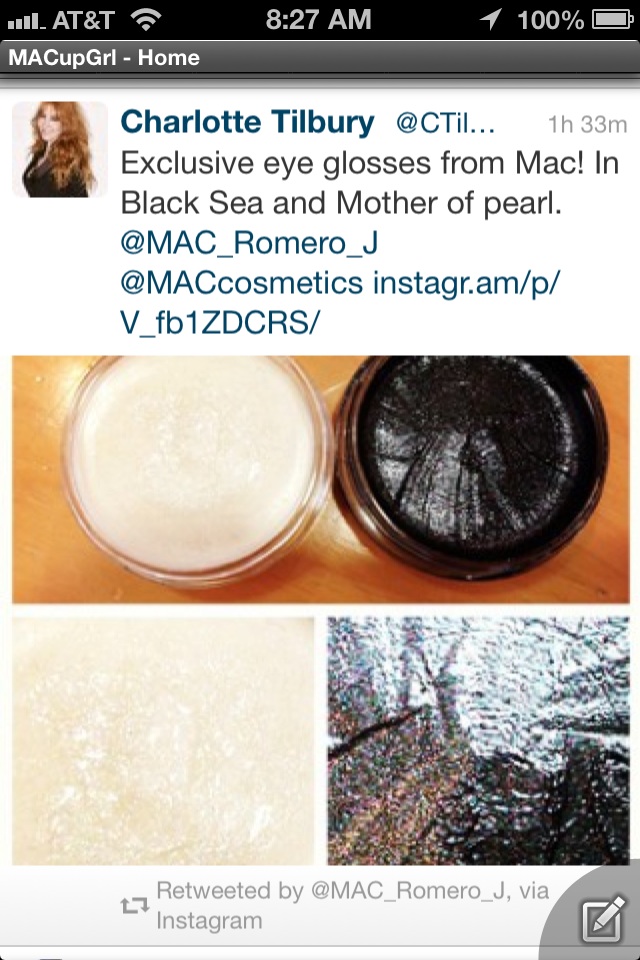The image size is (640, 960).
Task: Tap the cellular signal bars icon
Action: [26, 22]
